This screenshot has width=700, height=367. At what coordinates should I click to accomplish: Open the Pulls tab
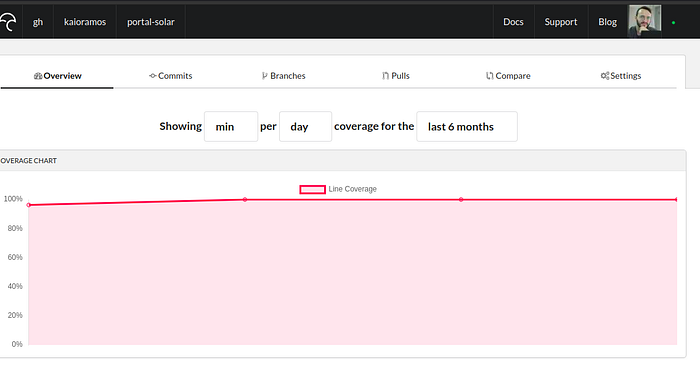[396, 76]
